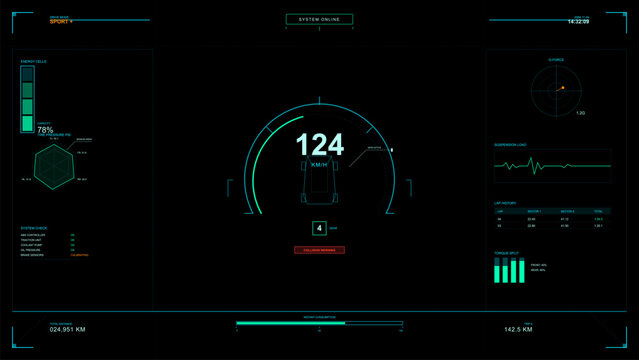
Task: Select the Oil Pressure system check row
Action: [x=48, y=250]
